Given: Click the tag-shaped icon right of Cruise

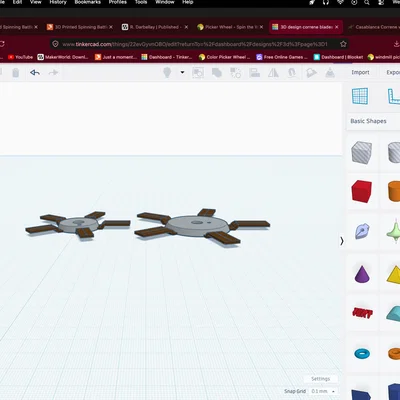Looking at the screenshot, I should 311,73.
